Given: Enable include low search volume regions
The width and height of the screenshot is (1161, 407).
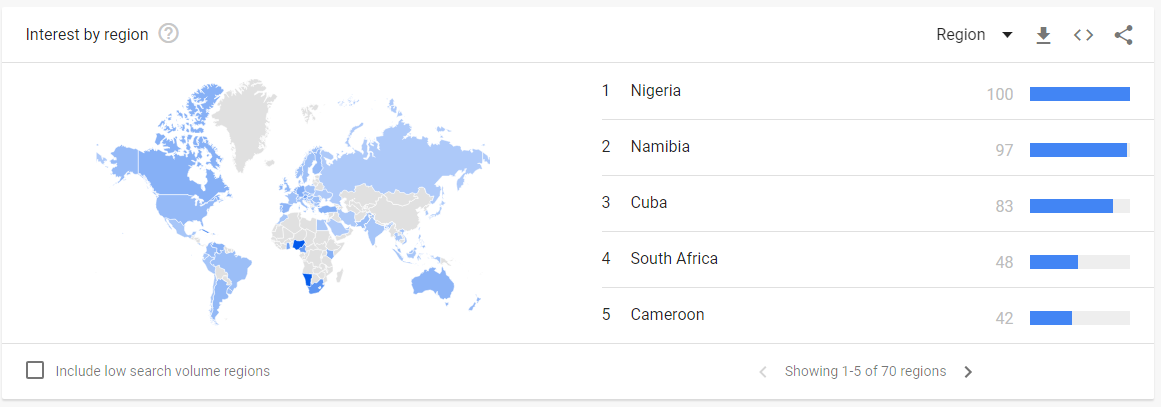Looking at the screenshot, I should coord(35,371).
